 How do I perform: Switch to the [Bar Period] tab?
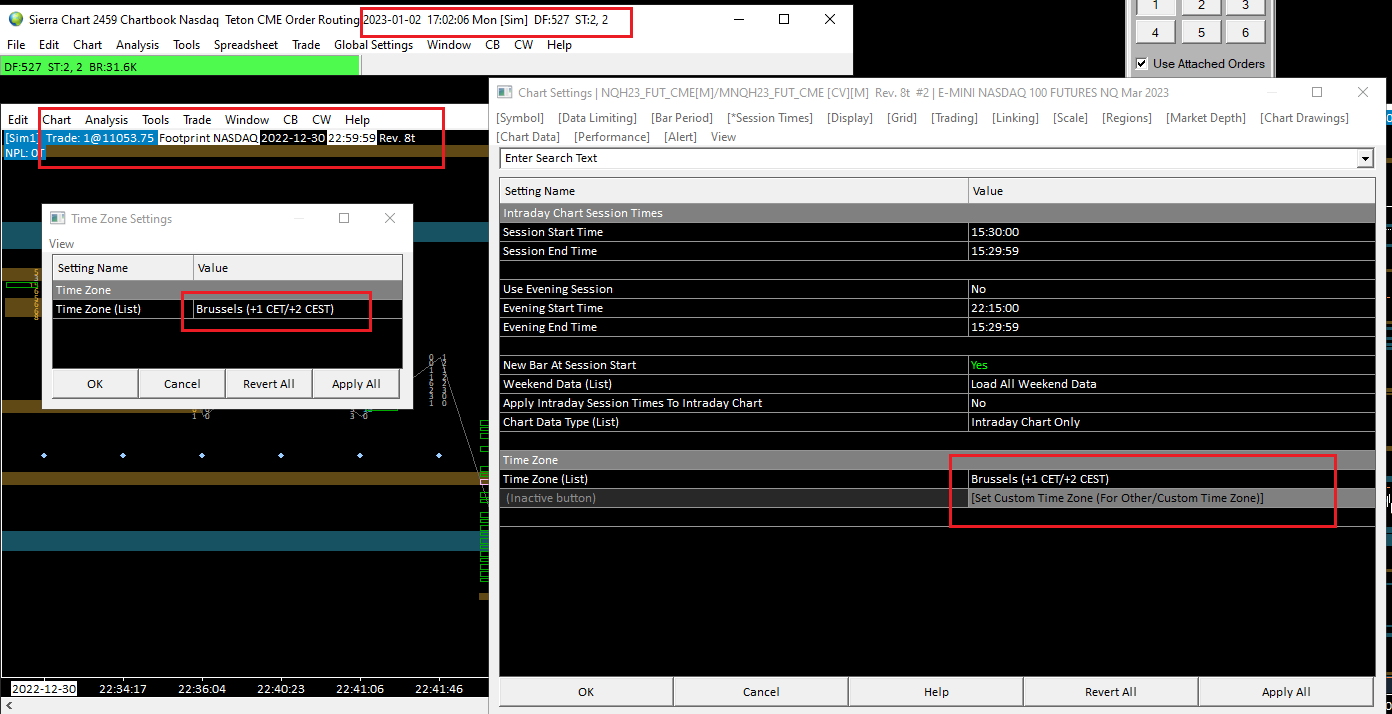(x=682, y=118)
